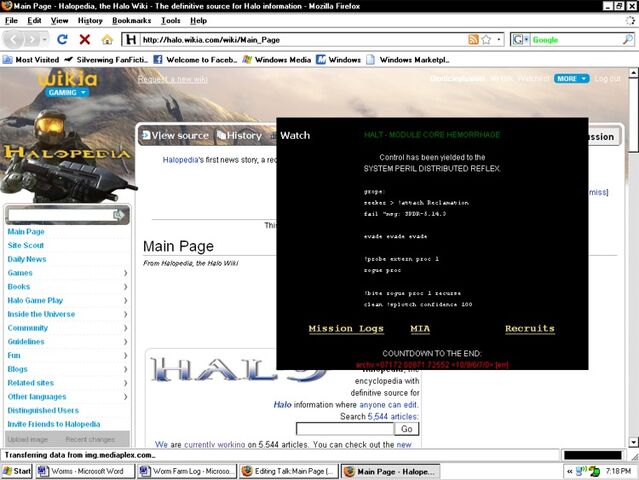Click the Log out link
This screenshot has width=639, height=480.
pos(607,79)
